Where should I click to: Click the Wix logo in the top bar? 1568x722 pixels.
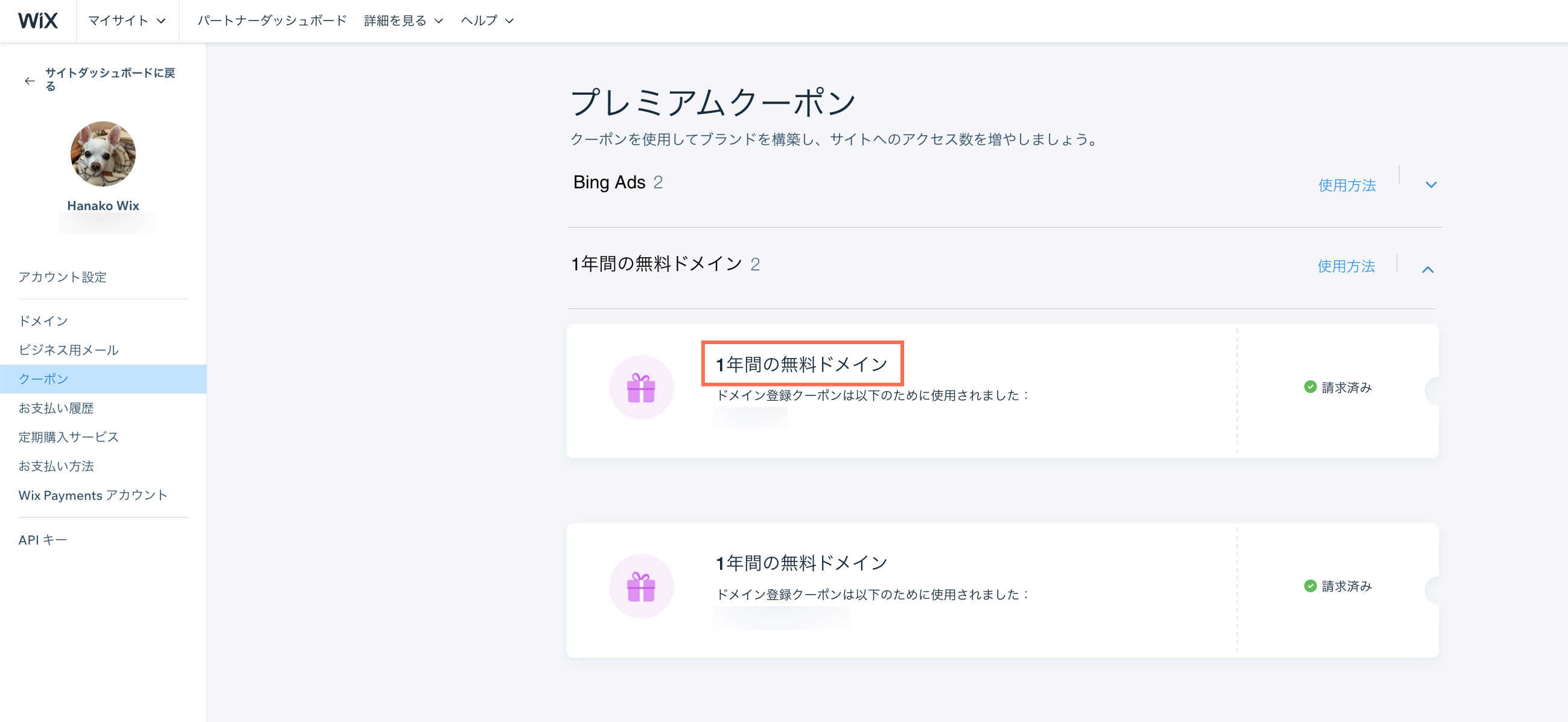point(38,20)
